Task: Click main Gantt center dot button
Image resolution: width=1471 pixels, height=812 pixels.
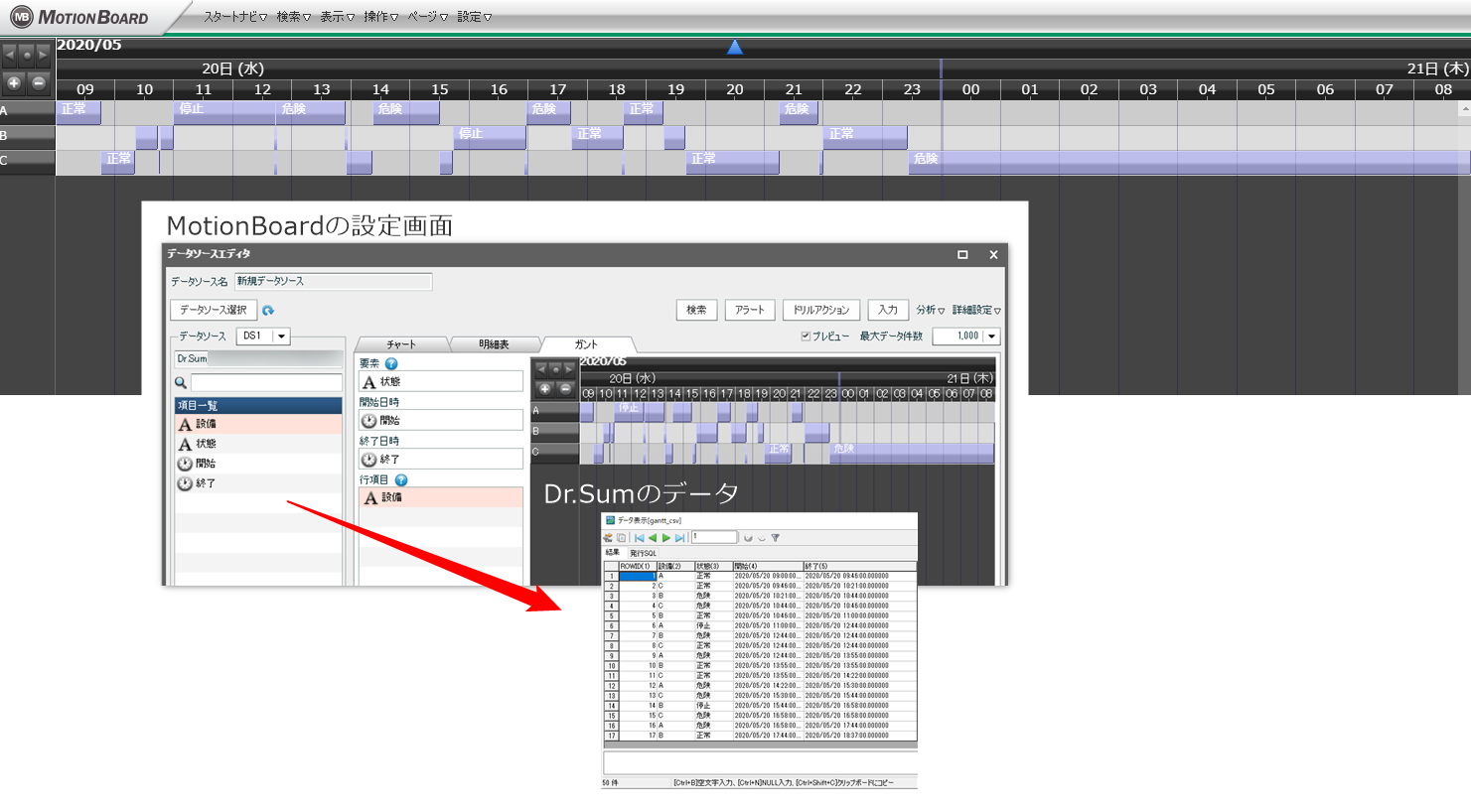Action: click(27, 54)
